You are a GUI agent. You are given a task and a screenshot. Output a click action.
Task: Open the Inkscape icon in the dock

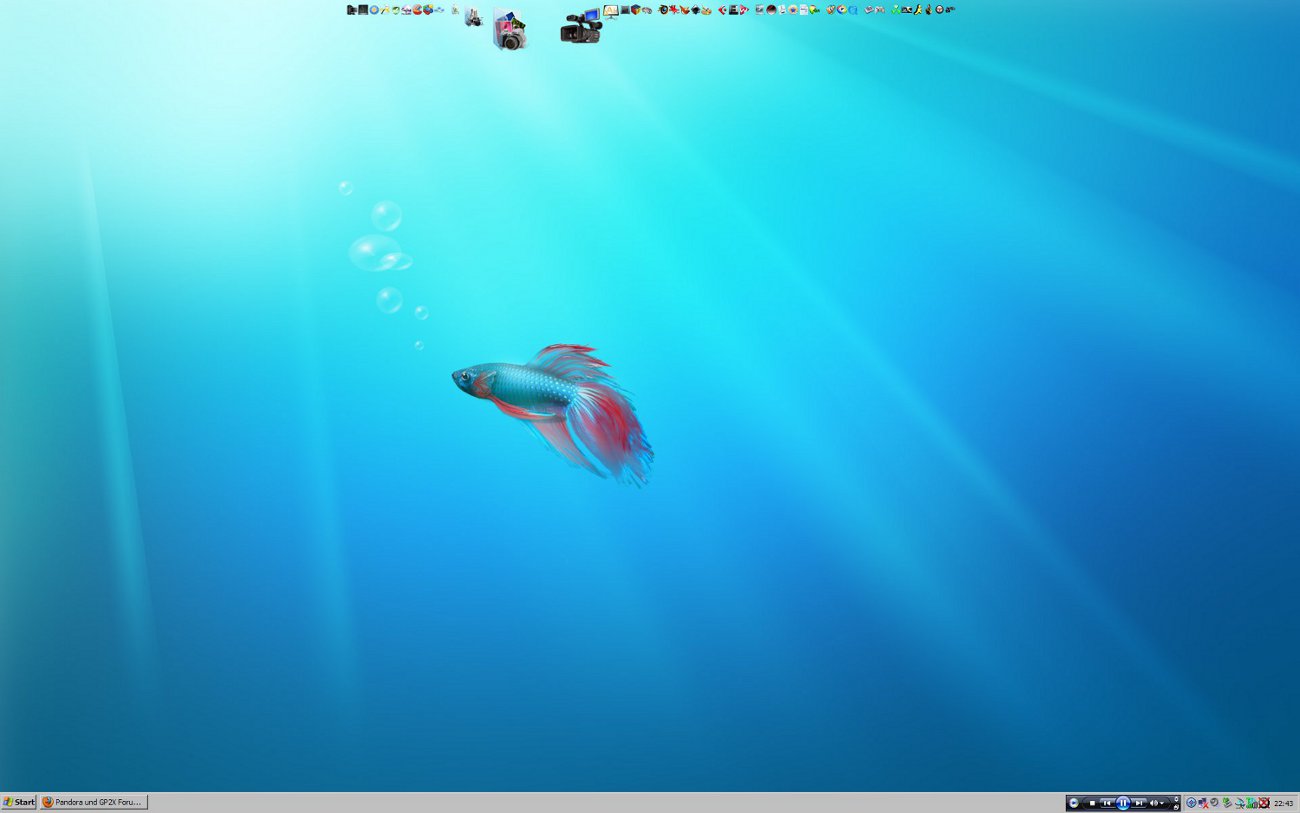pos(694,10)
